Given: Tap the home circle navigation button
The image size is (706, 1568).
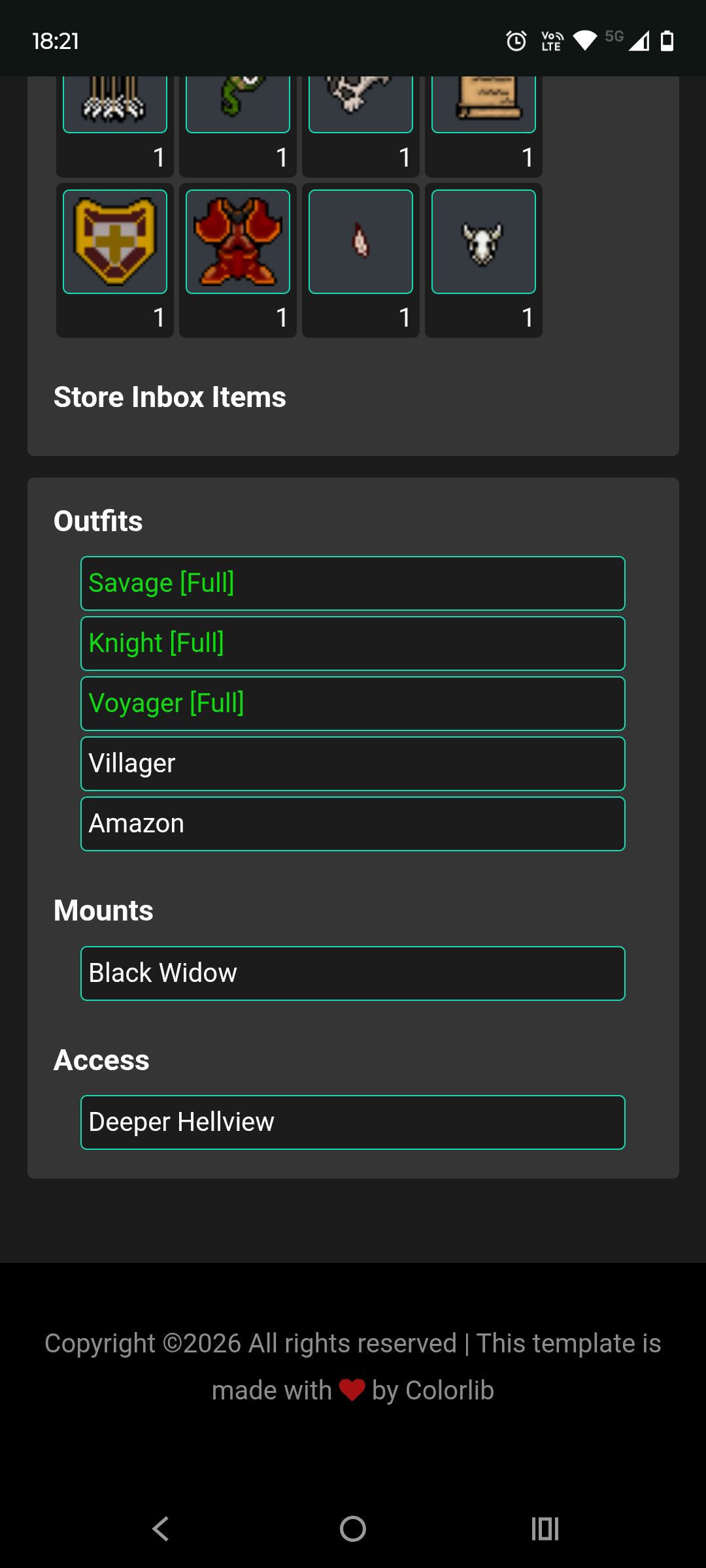Looking at the screenshot, I should tap(353, 1529).
